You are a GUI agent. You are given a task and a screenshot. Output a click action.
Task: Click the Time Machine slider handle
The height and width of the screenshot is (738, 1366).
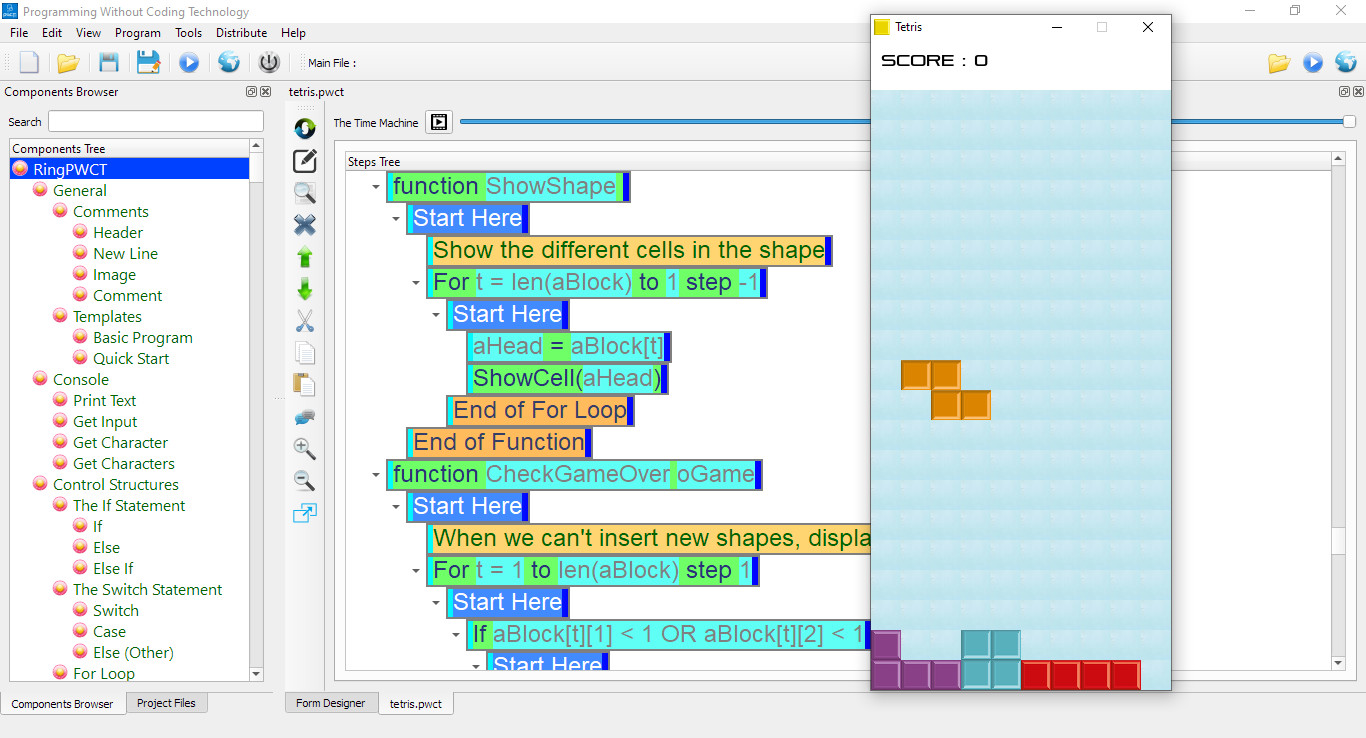(1349, 121)
